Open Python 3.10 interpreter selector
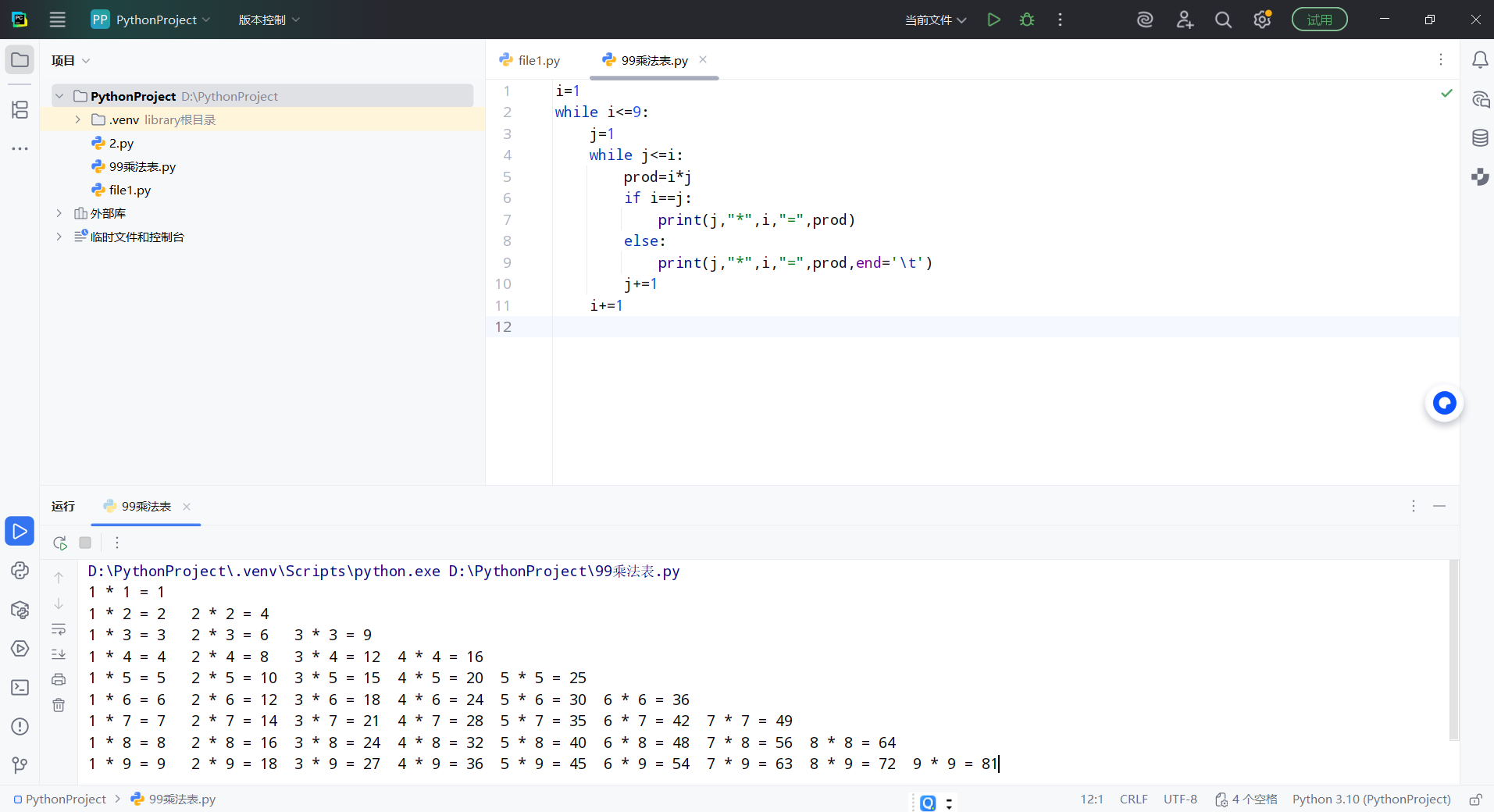The width and height of the screenshot is (1494, 812). (1371, 800)
